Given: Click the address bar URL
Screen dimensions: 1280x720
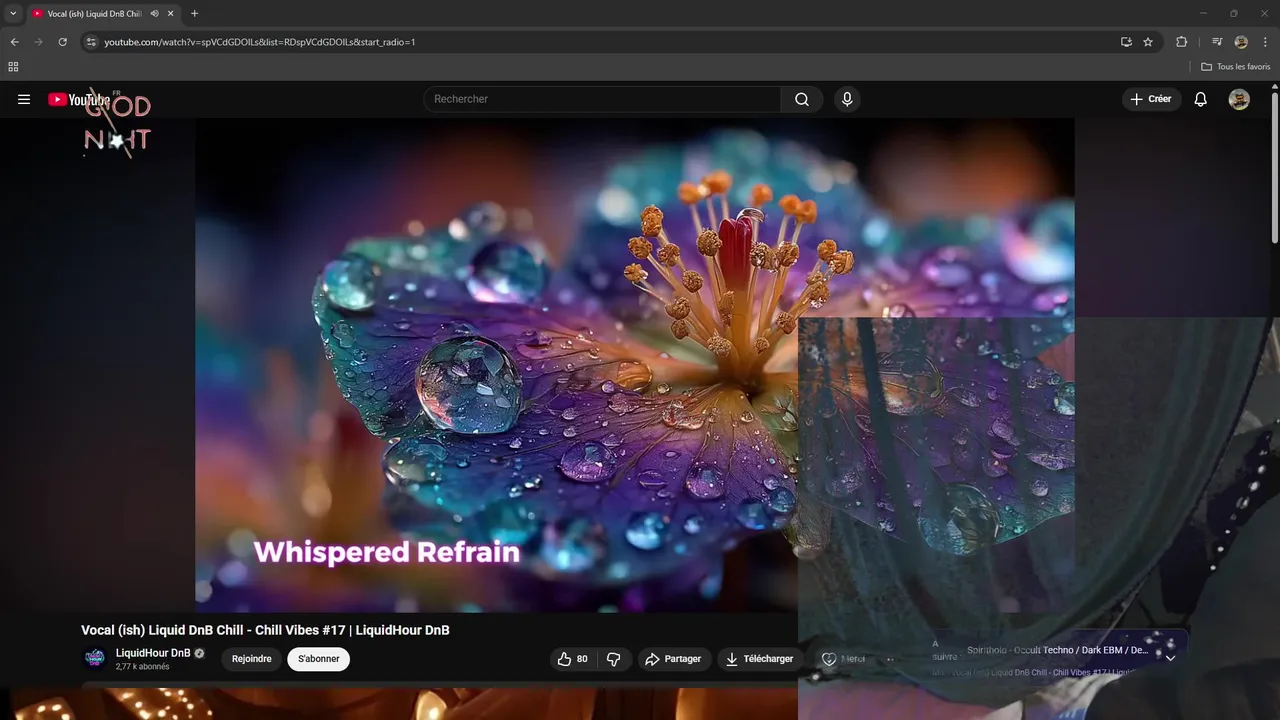Looking at the screenshot, I should pos(260,42).
